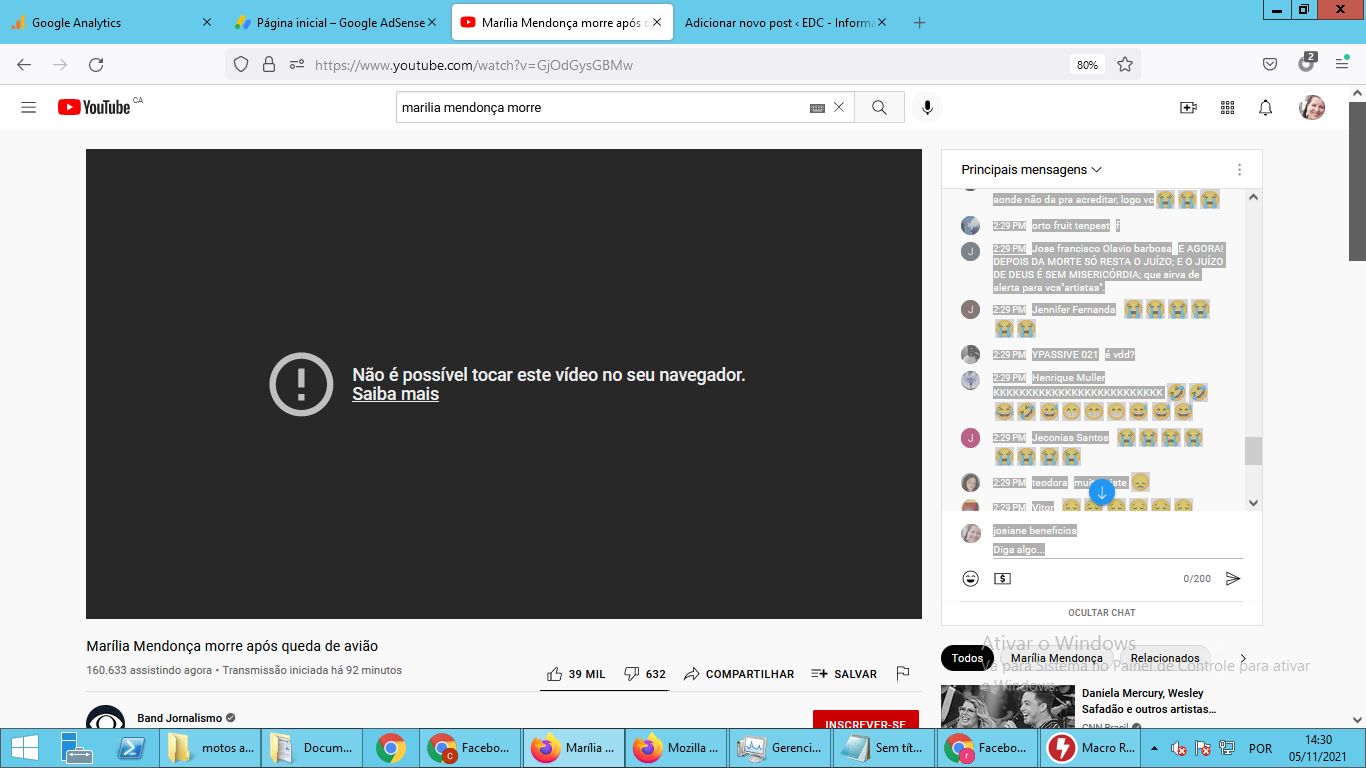Select the Marília Mendonça filter chip

click(x=1056, y=658)
